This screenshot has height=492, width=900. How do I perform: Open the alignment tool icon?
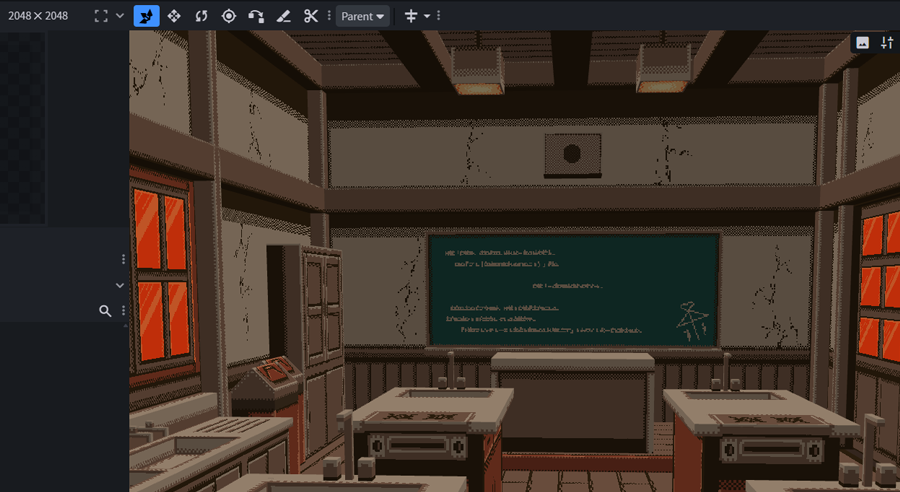pyautogui.click(x=411, y=16)
